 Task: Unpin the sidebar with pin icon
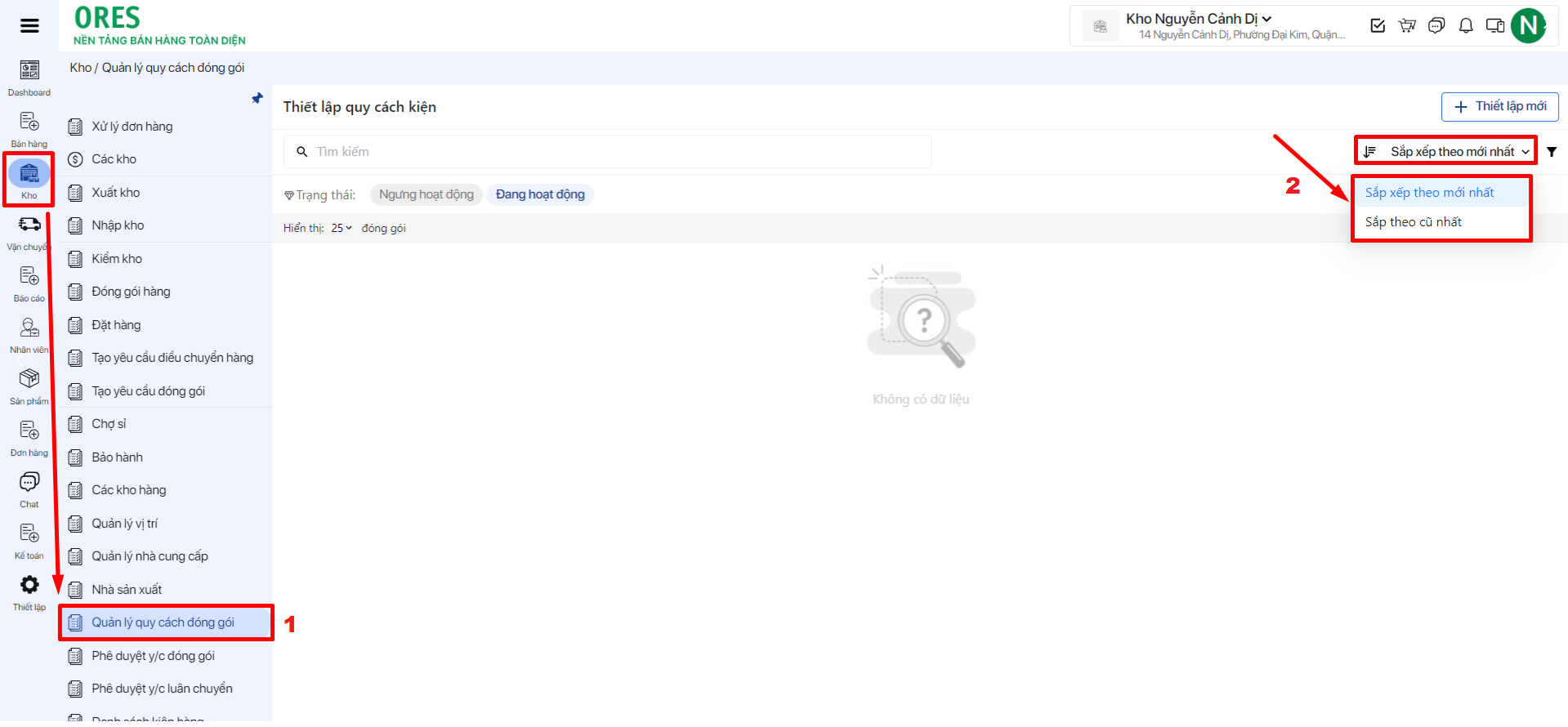click(x=257, y=99)
